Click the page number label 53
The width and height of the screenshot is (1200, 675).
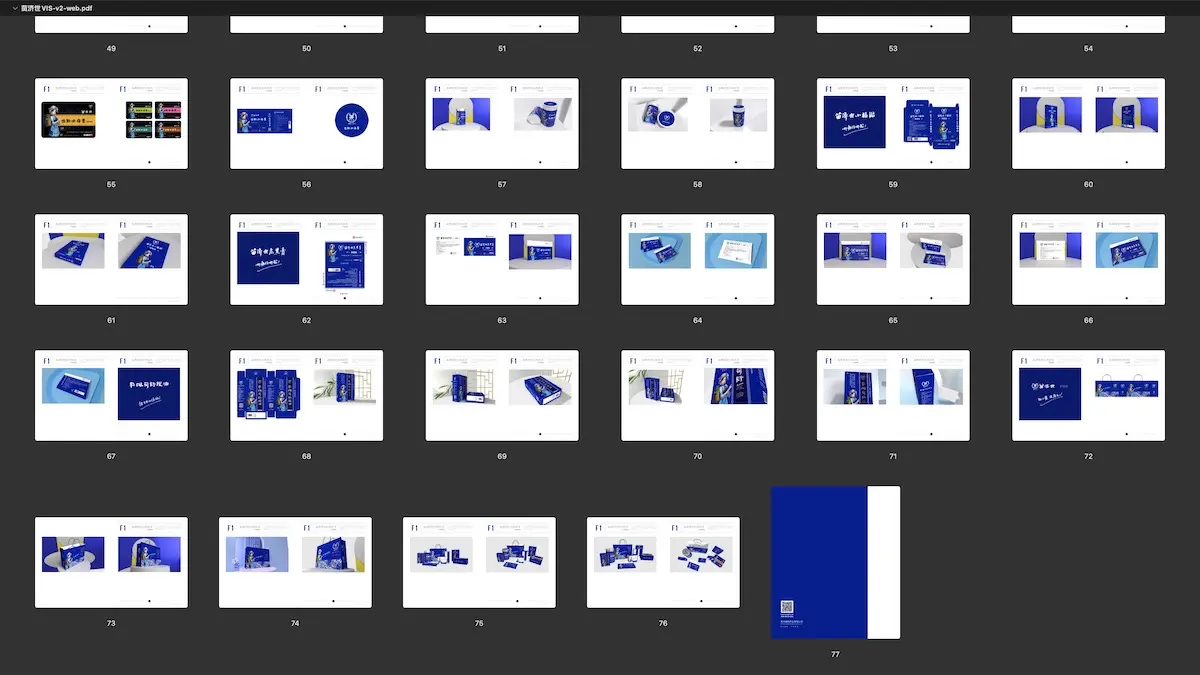point(893,48)
